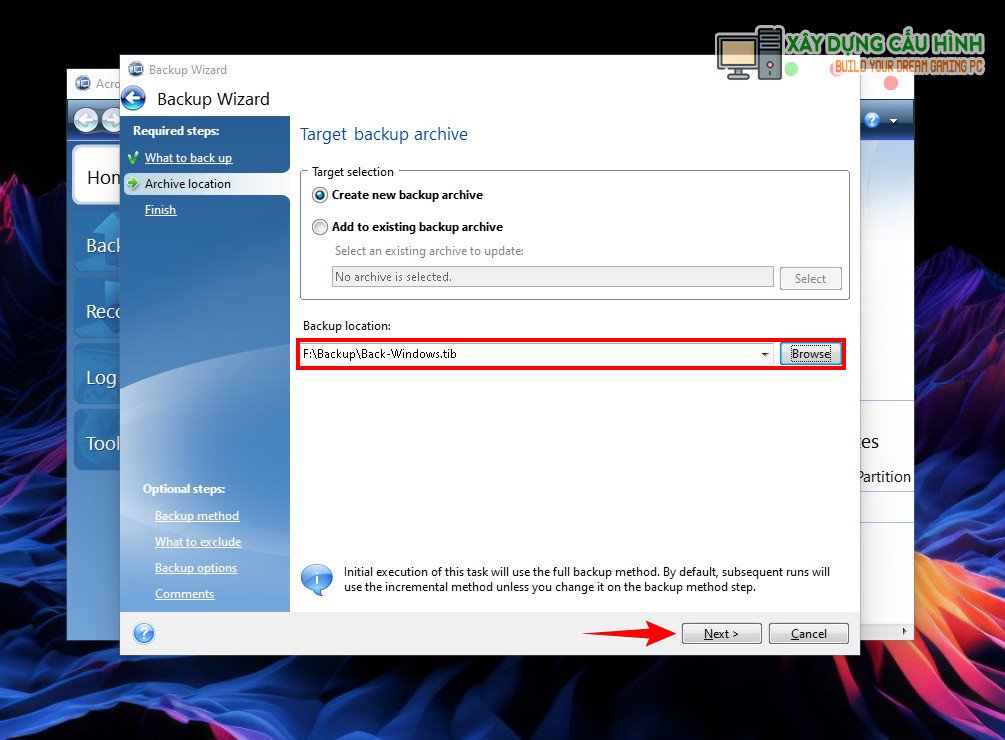
Task: Click the blue info icon beside the note
Action: (317, 579)
